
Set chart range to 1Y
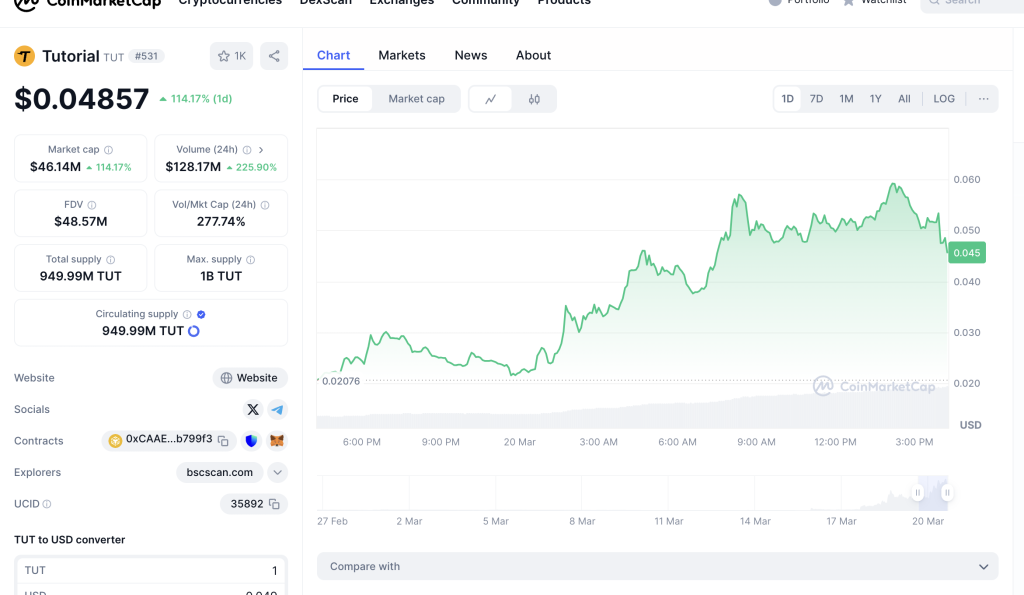(x=876, y=99)
